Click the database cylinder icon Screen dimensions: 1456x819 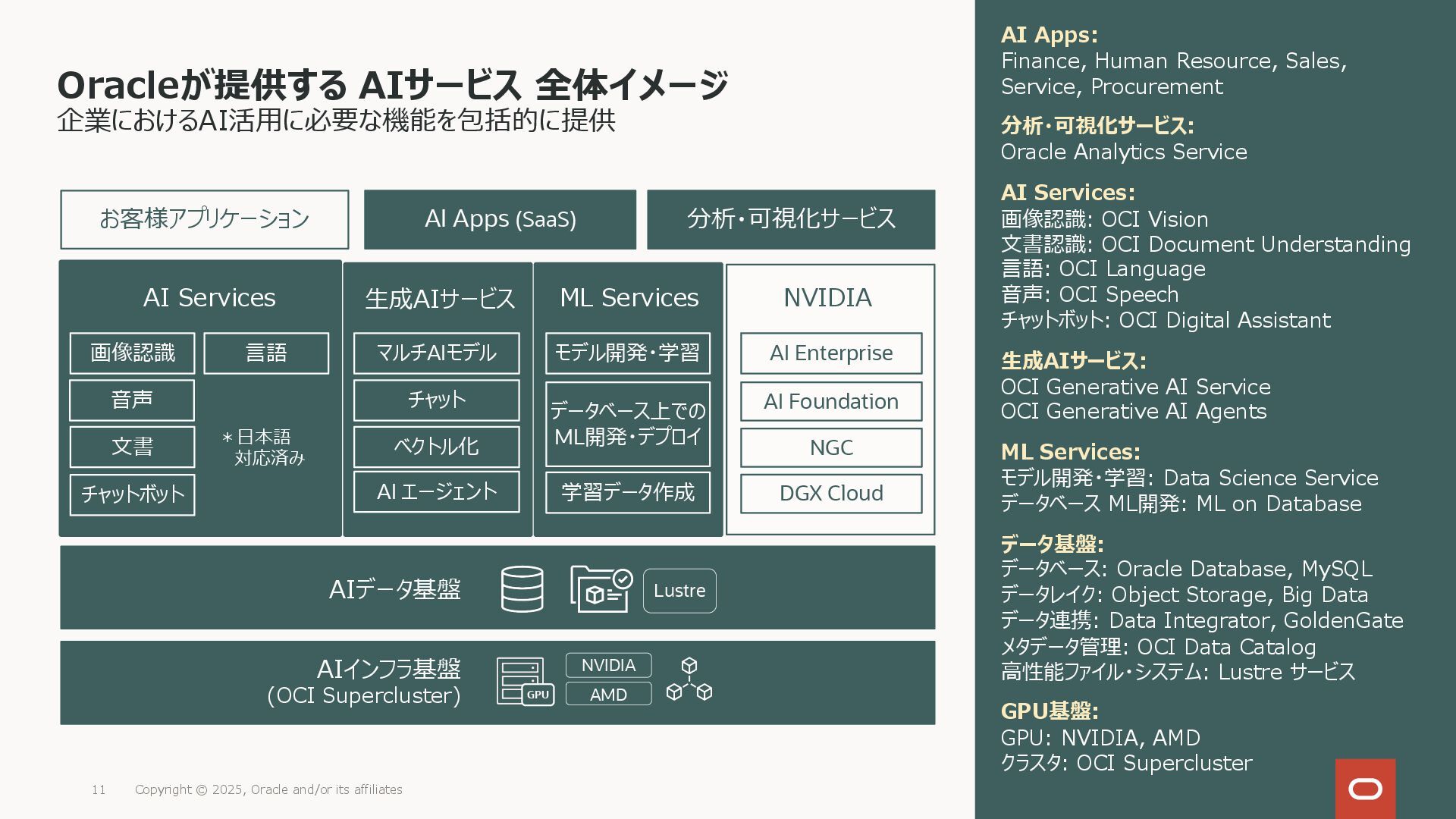[522, 589]
